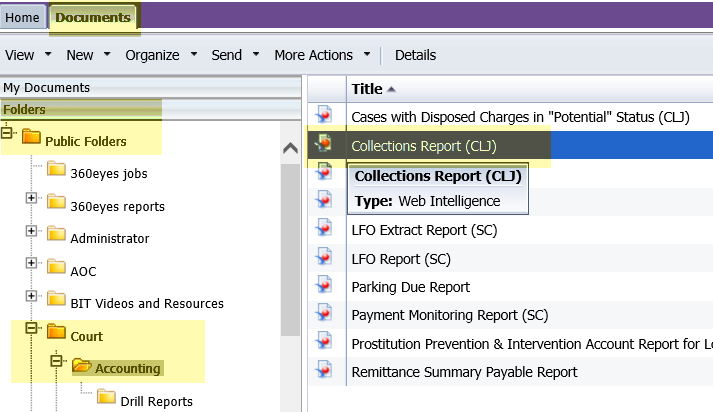Select BIT Videos and Resources label
This screenshot has height=412, width=713.
[x=147, y=303]
